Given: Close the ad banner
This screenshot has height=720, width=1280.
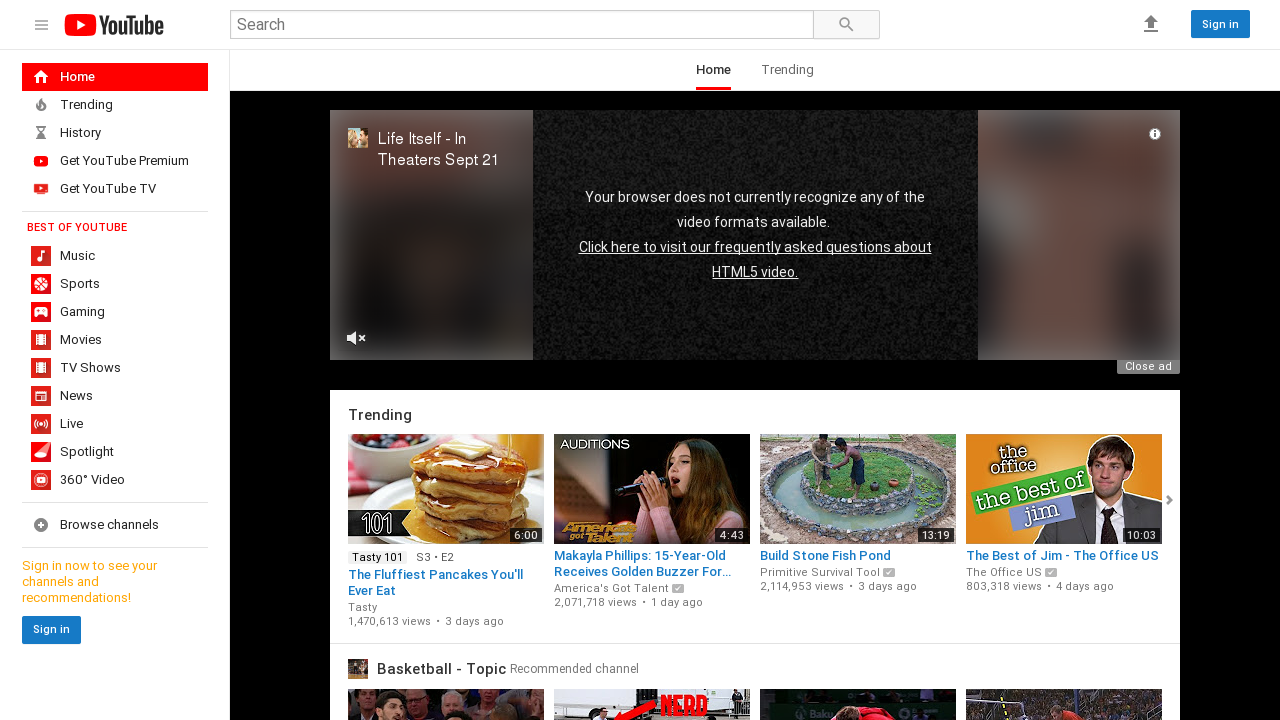Looking at the screenshot, I should click(x=1148, y=367).
